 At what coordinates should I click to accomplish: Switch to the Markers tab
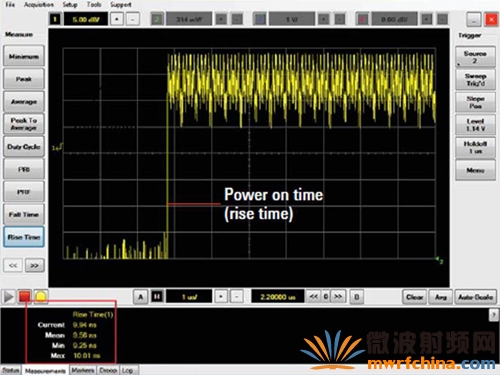(x=83, y=370)
